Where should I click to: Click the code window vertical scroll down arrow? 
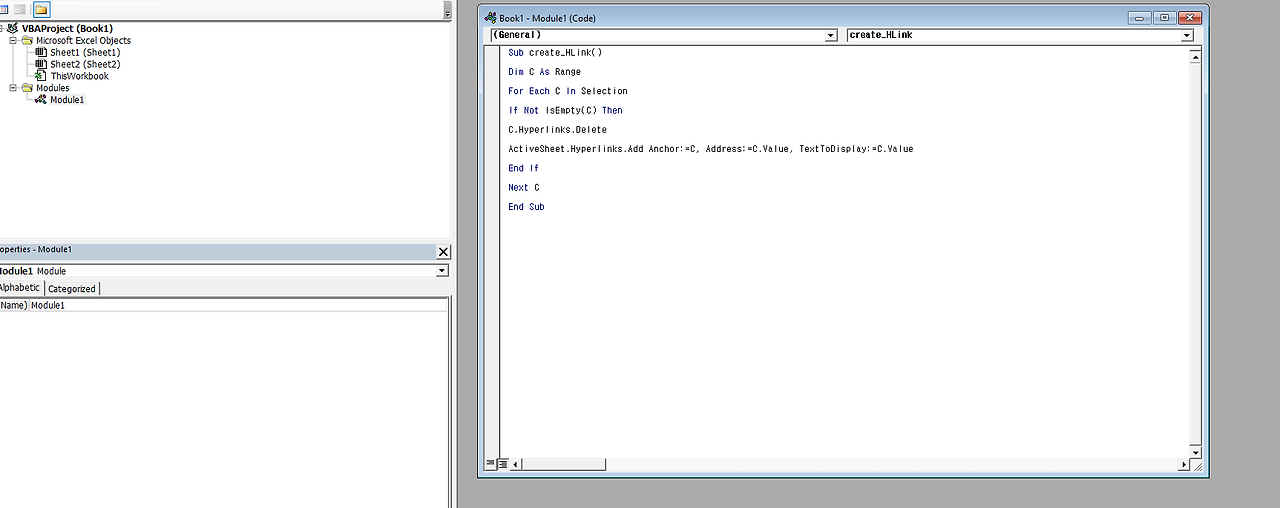(1195, 452)
